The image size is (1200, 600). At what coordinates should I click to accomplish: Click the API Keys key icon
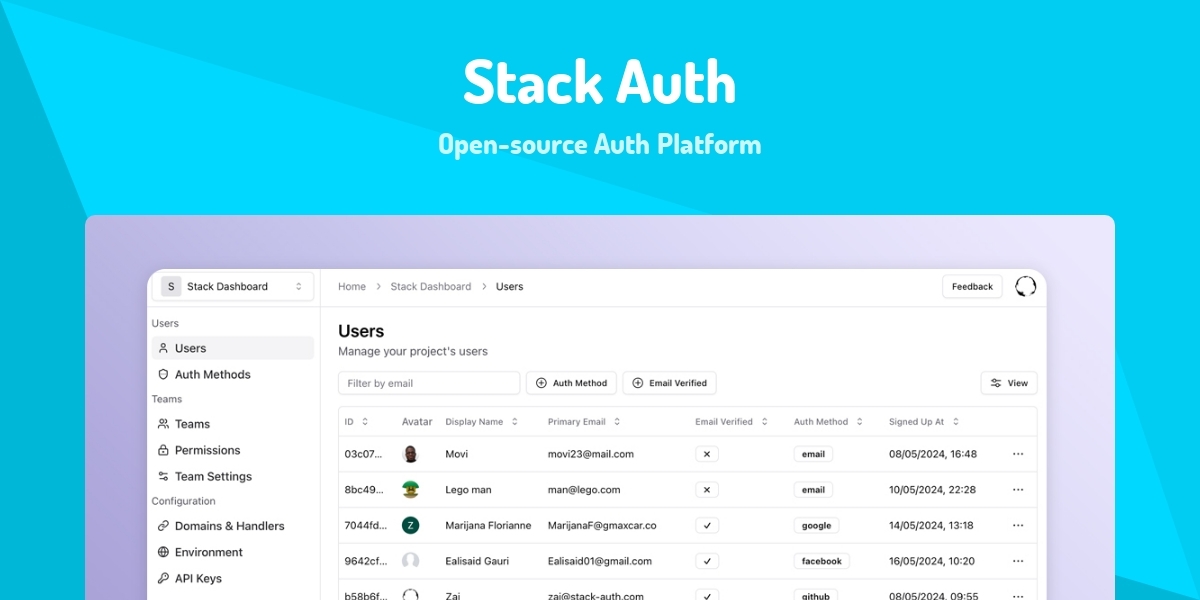coord(164,578)
